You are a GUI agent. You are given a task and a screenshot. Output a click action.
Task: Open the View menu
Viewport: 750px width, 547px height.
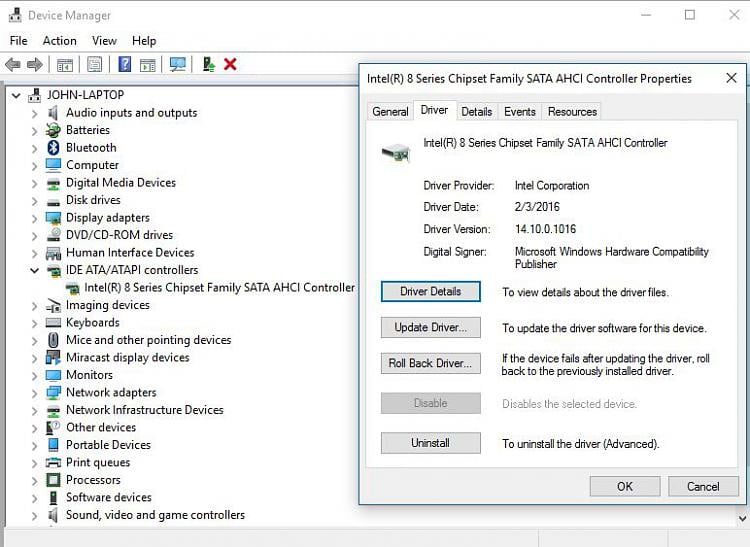[104, 41]
